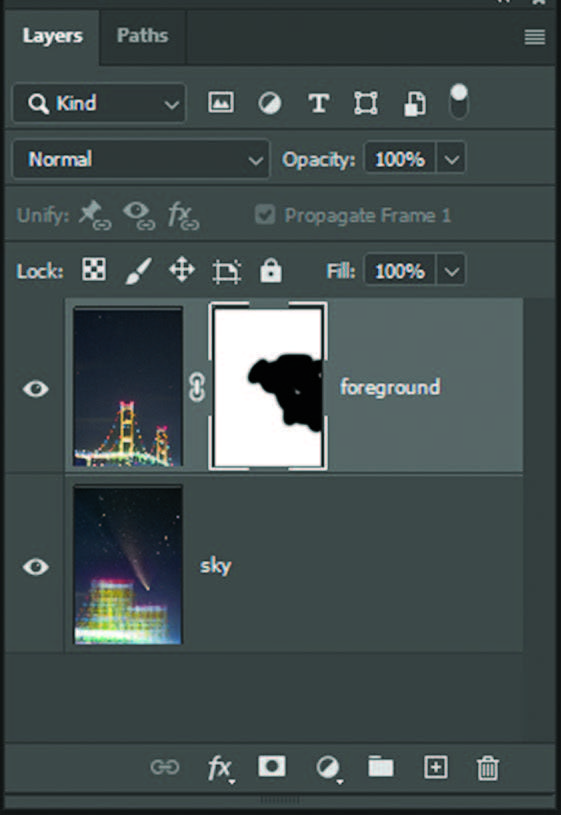Create a new layer

coord(435,767)
